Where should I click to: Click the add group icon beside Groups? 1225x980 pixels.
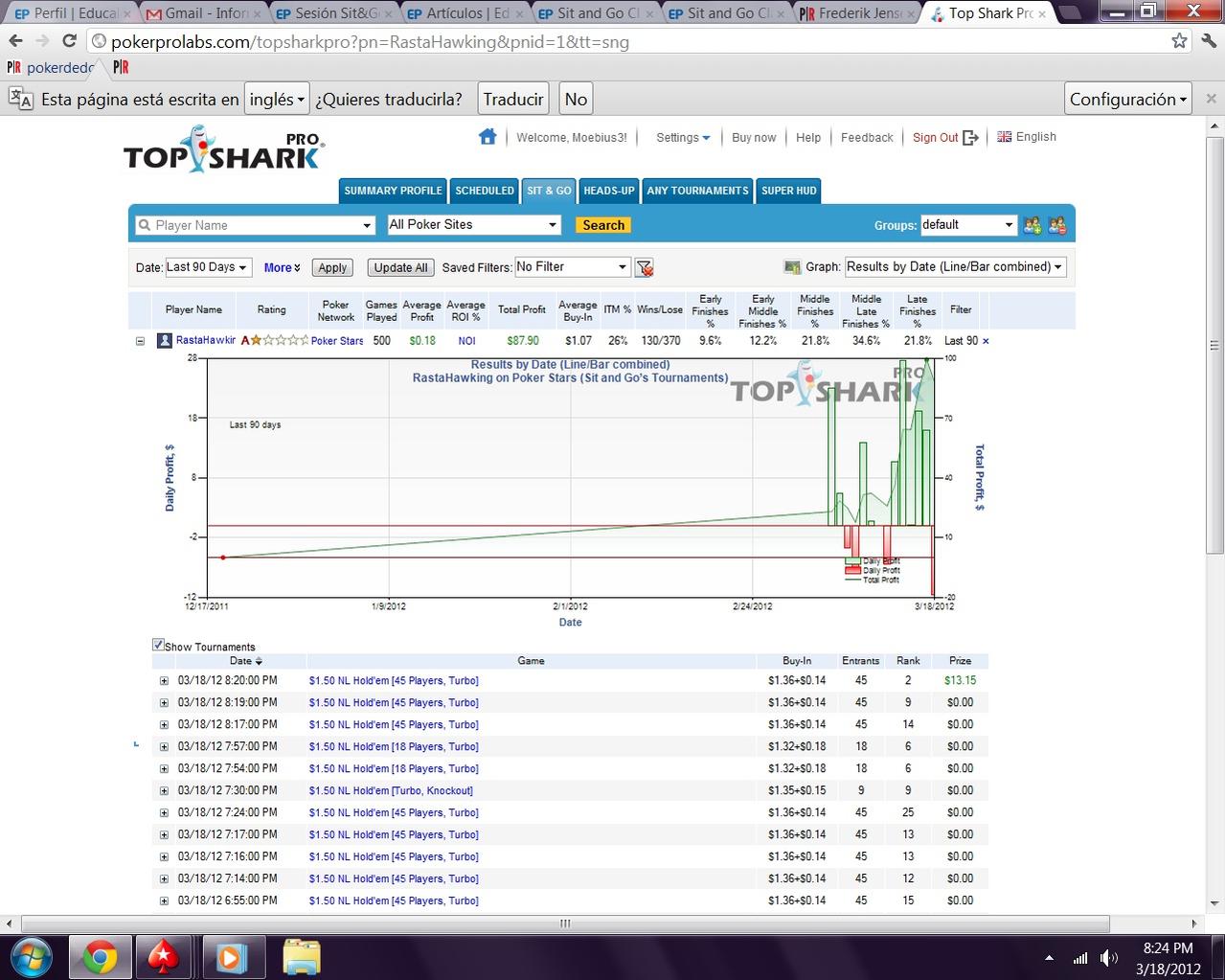click(x=1032, y=225)
